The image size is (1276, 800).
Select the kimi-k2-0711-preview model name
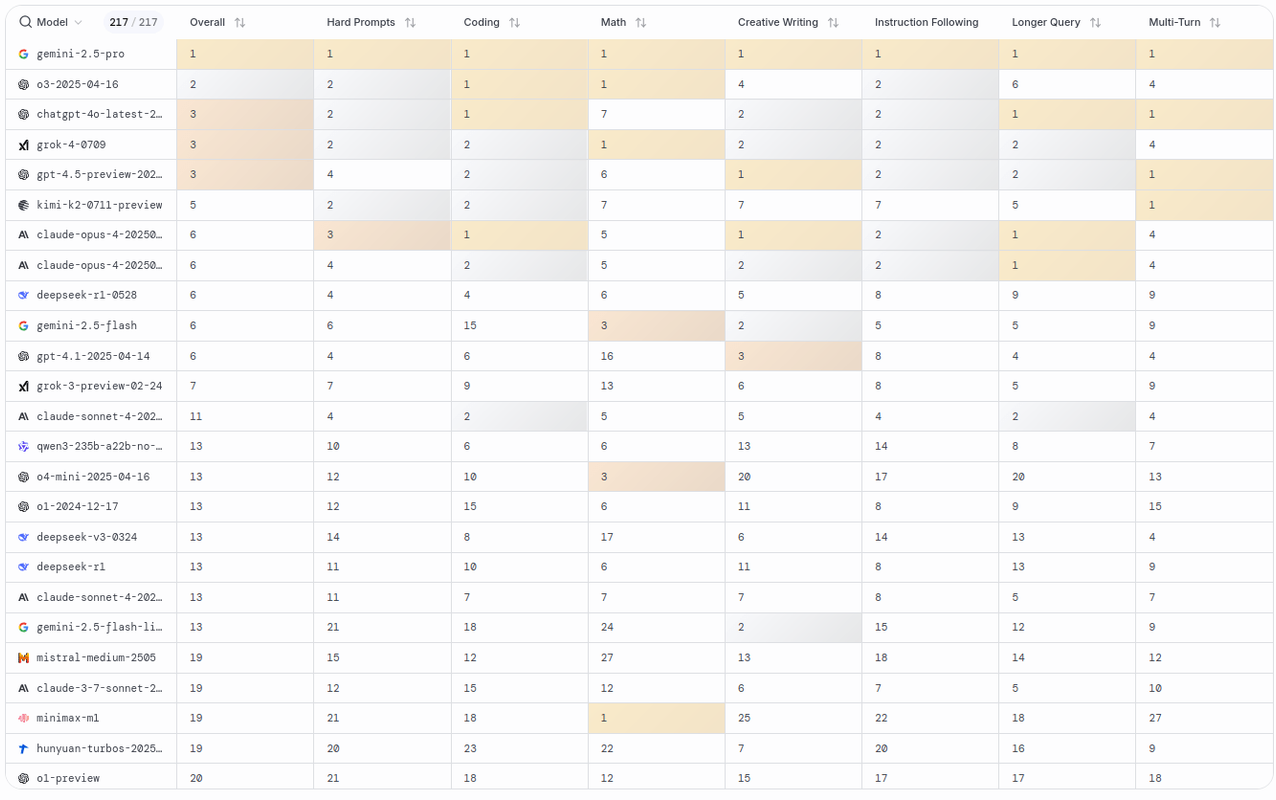point(99,205)
